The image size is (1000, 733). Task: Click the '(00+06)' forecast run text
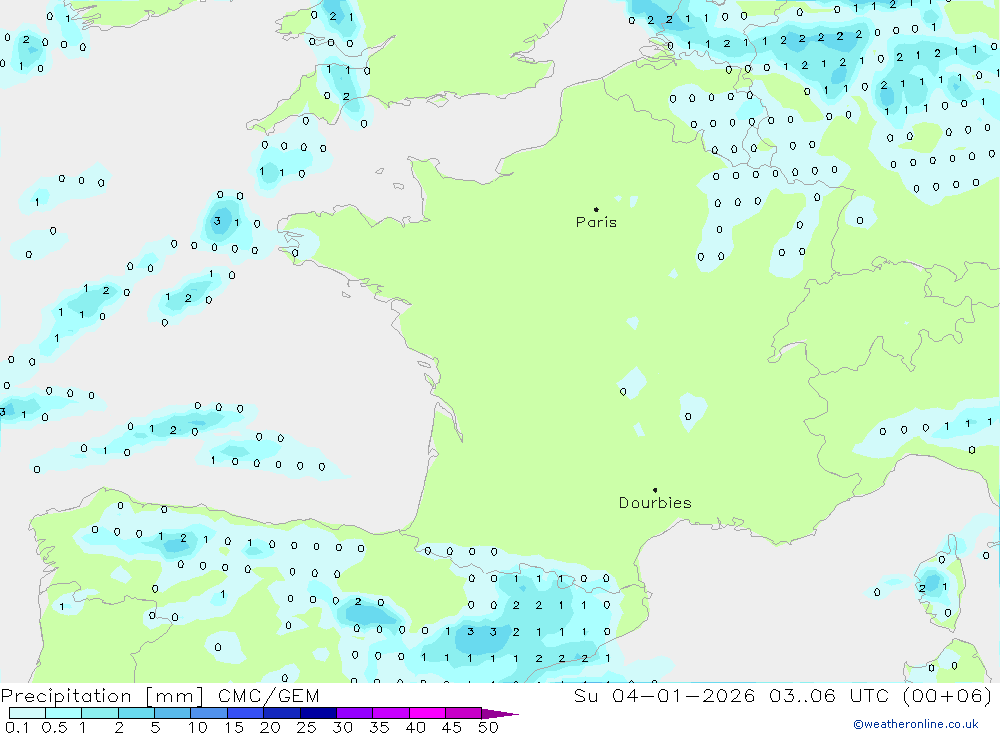(948, 695)
